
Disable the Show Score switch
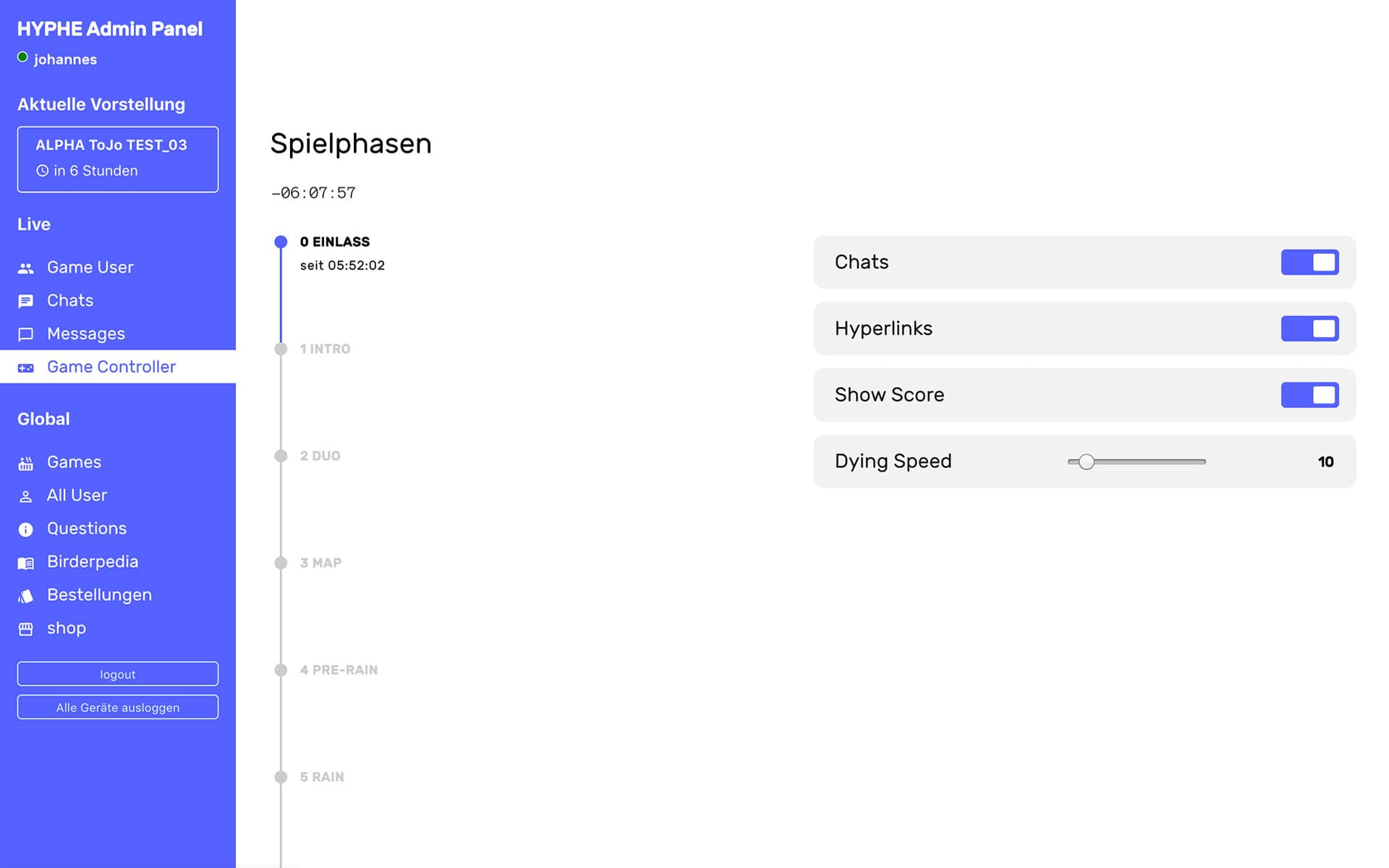(x=1309, y=395)
